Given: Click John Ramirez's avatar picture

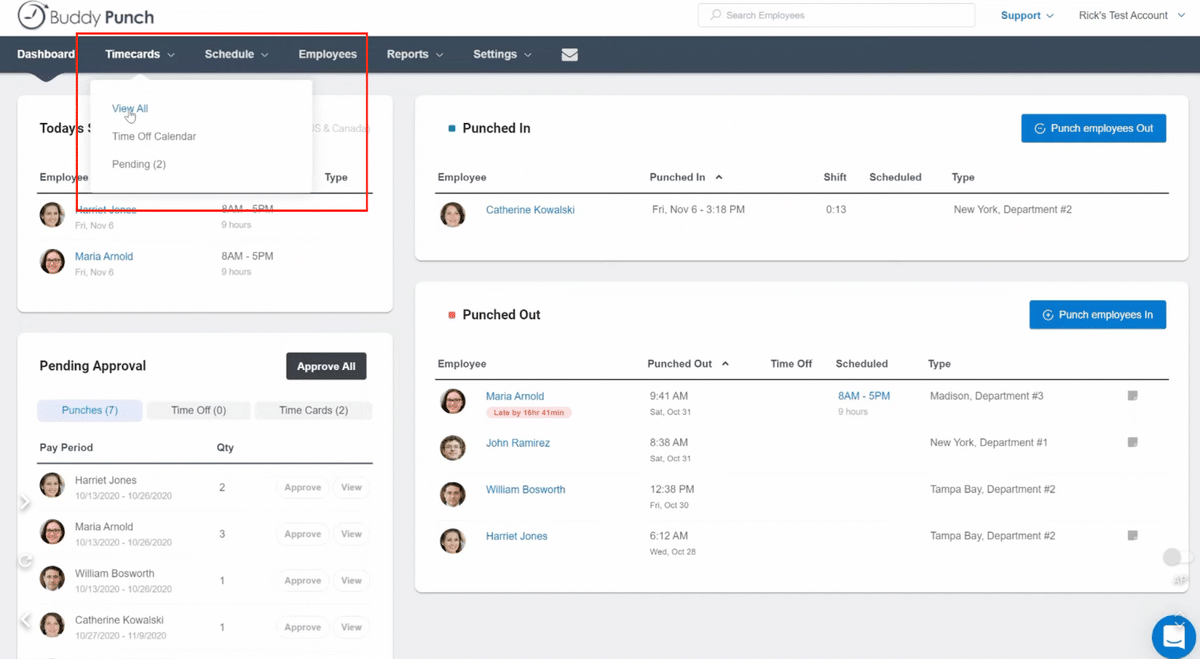Looking at the screenshot, I should click(453, 447).
